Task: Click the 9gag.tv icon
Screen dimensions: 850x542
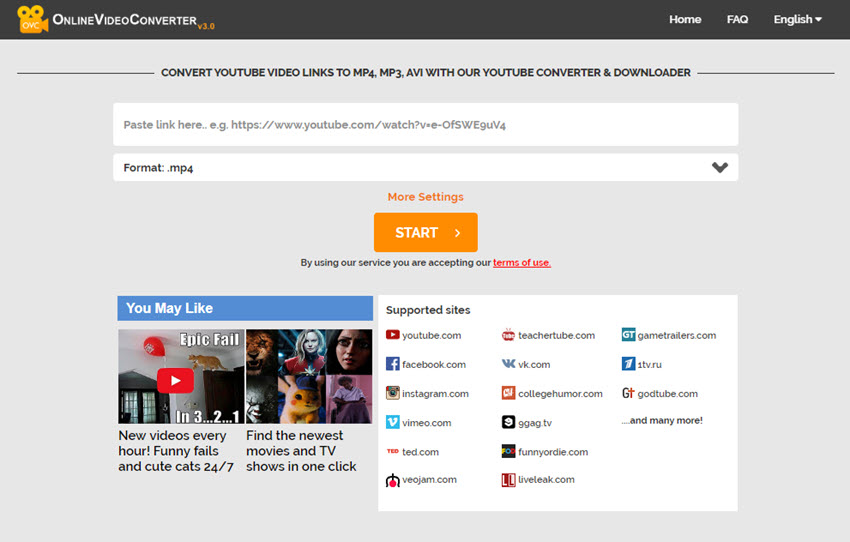Action: tap(508, 422)
